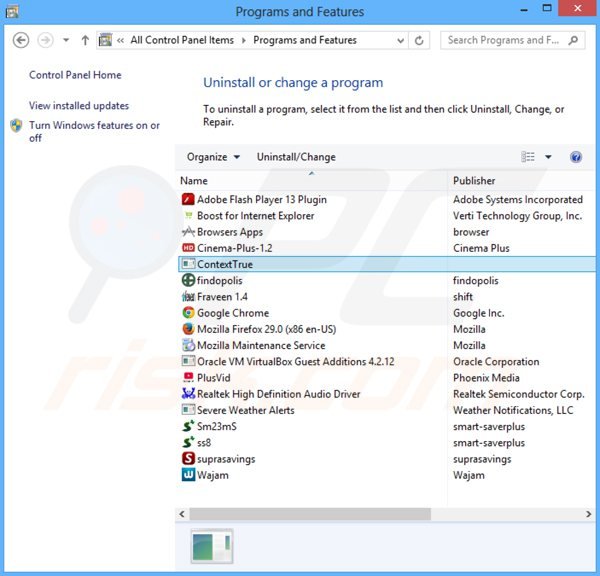This screenshot has height=576, width=600.
Task: Click publisher Google Inc.
Action: pyautogui.click(x=478, y=313)
